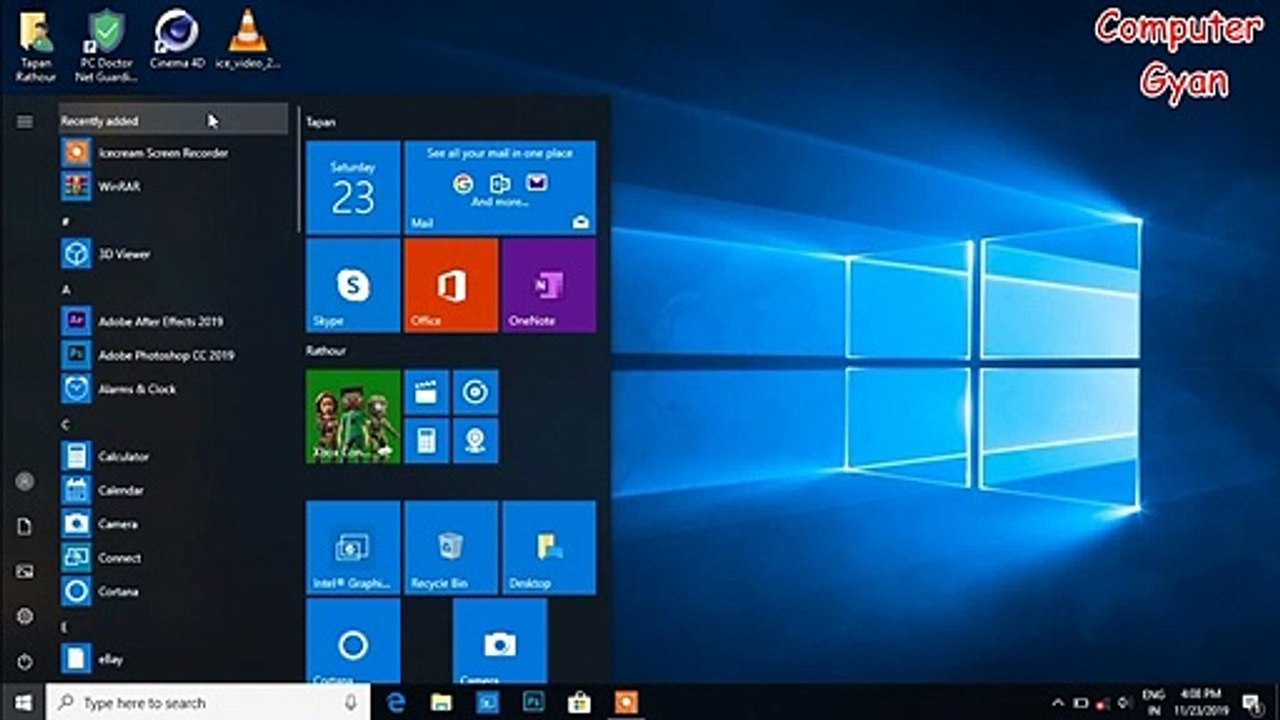Viewport: 1280px width, 720px height.
Task: Select the Tapan tile group name
Action: pos(321,122)
